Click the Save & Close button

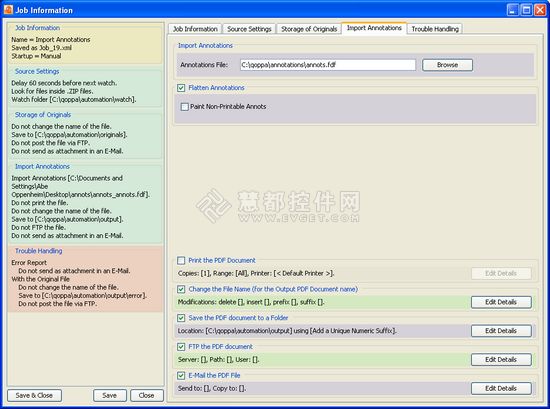point(34,395)
